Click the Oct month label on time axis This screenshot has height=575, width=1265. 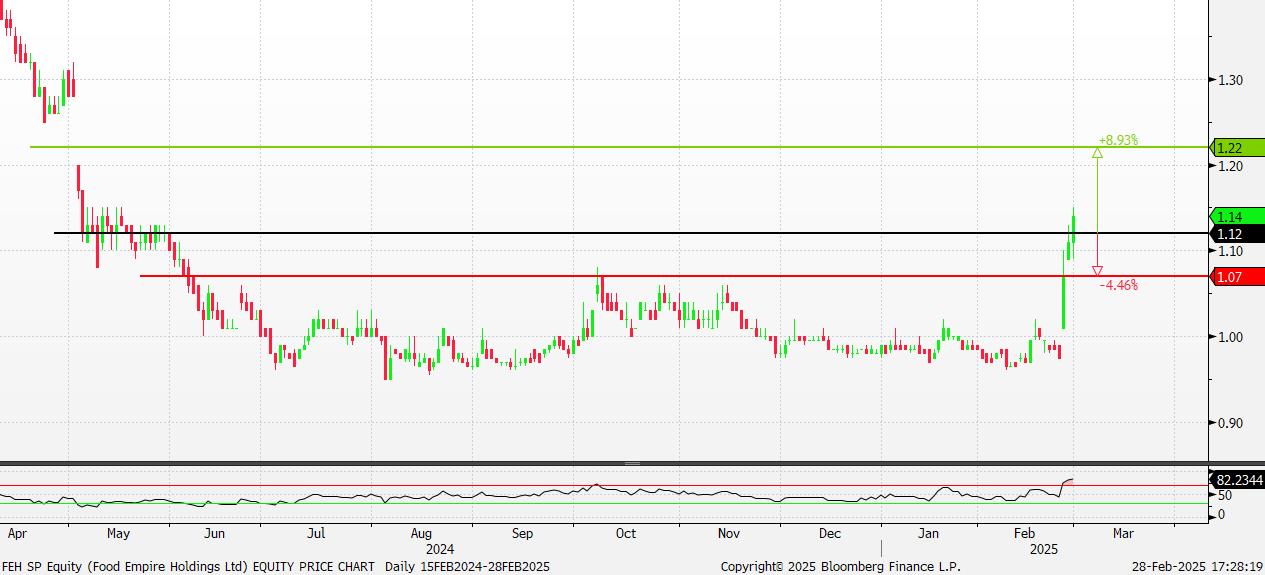pos(626,534)
